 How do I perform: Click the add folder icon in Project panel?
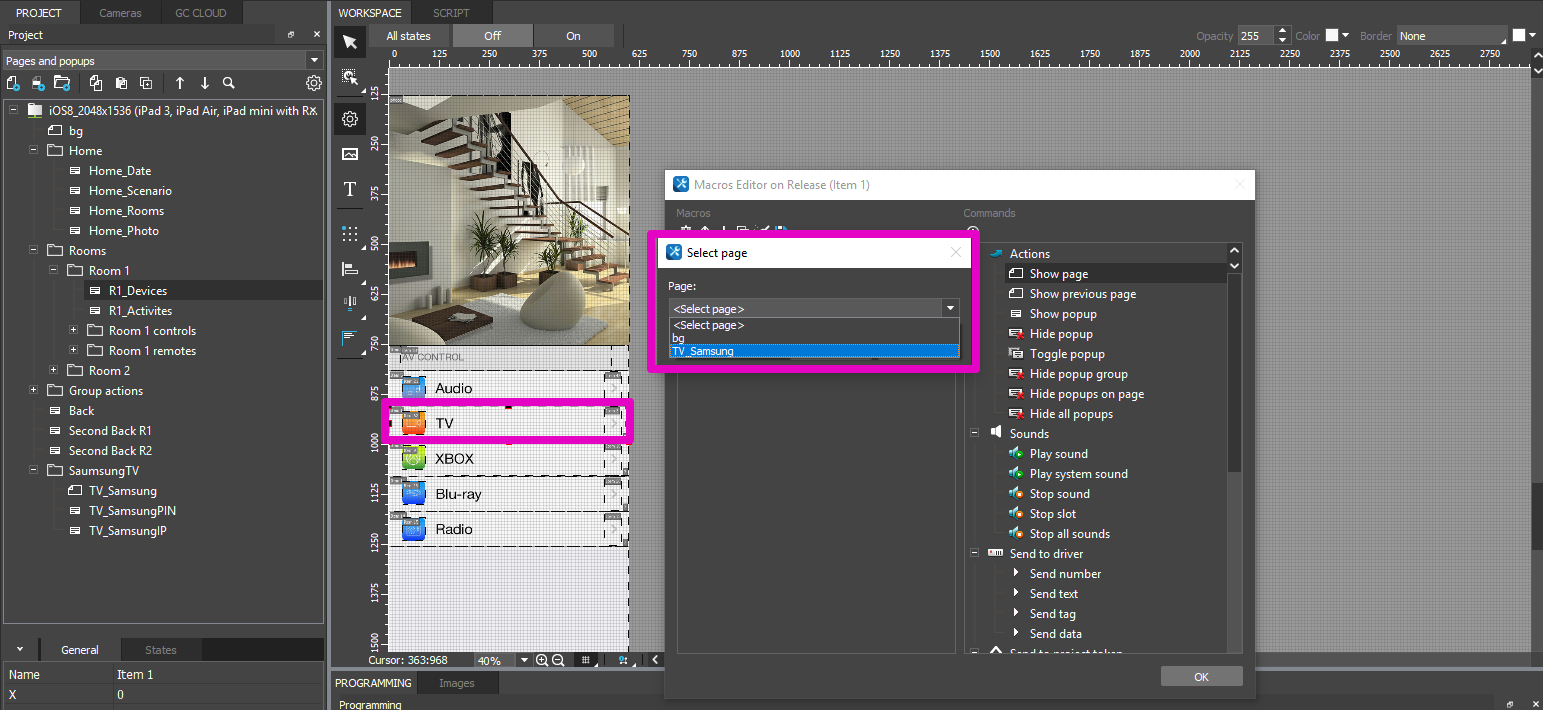coord(62,83)
